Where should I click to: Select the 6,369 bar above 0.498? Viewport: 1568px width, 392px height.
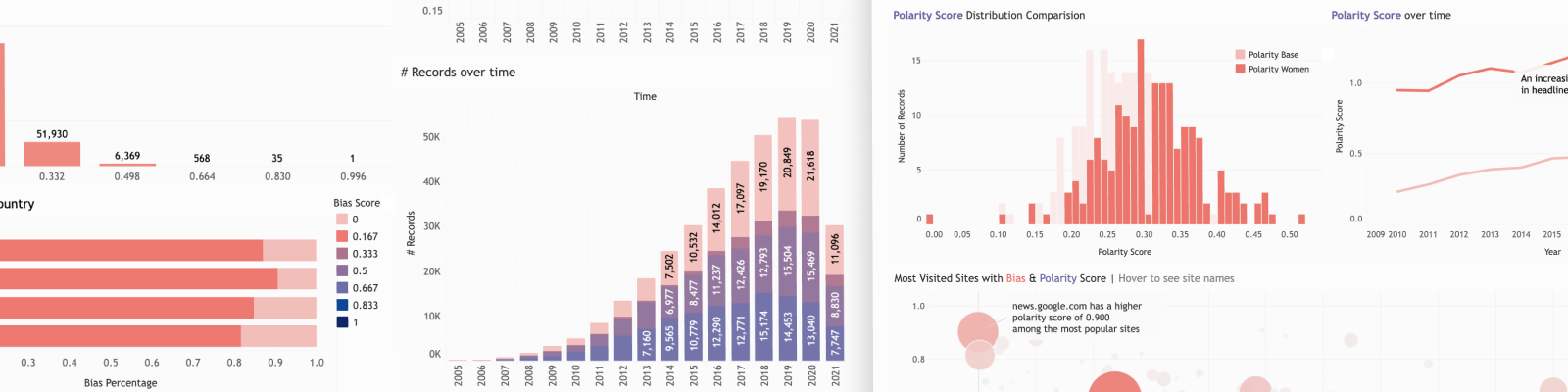[x=127, y=165]
